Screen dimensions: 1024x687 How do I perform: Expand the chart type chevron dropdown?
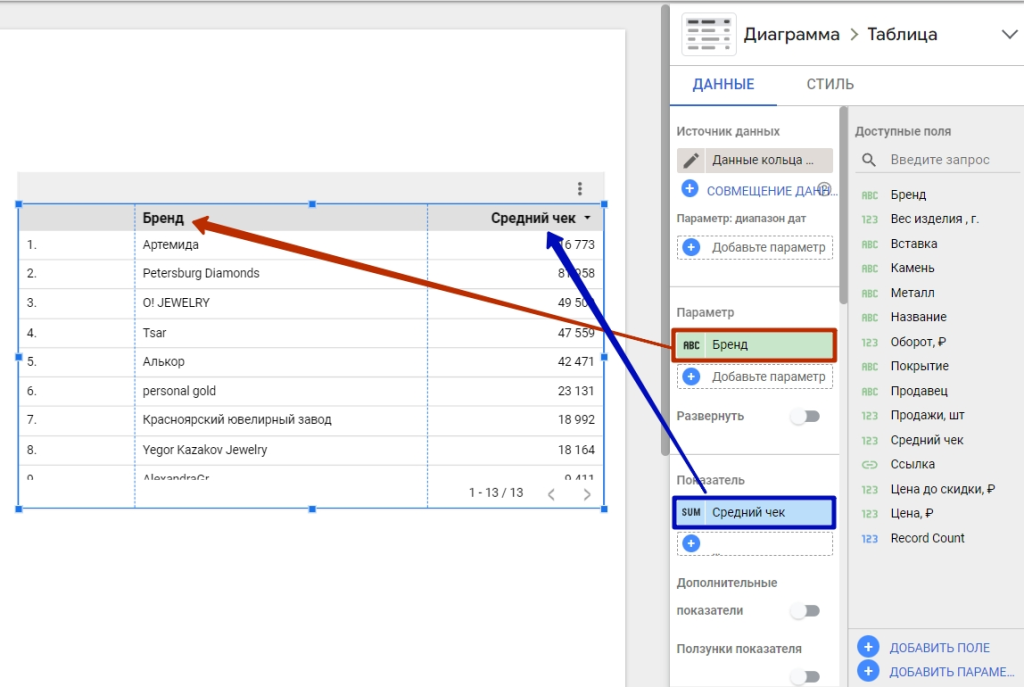(1008, 34)
